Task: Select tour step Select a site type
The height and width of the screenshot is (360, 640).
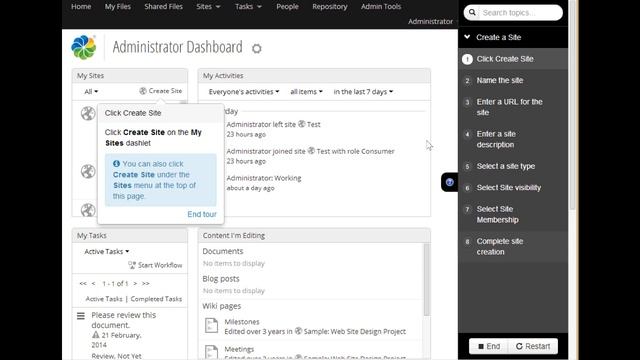Action: [x=513, y=166]
